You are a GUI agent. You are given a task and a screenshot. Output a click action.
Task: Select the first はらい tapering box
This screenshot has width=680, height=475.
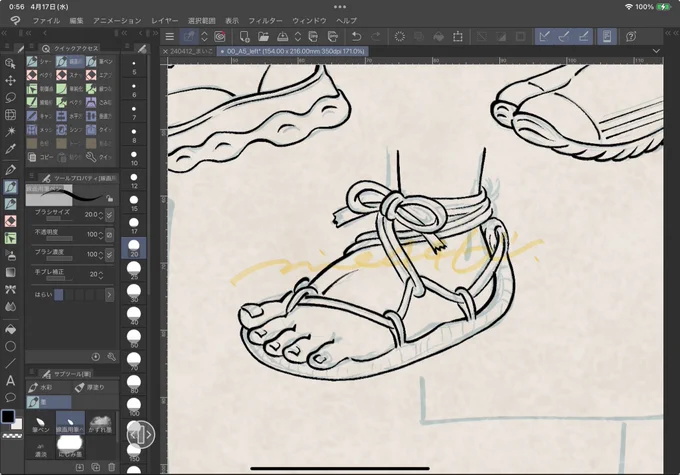(x=59, y=295)
